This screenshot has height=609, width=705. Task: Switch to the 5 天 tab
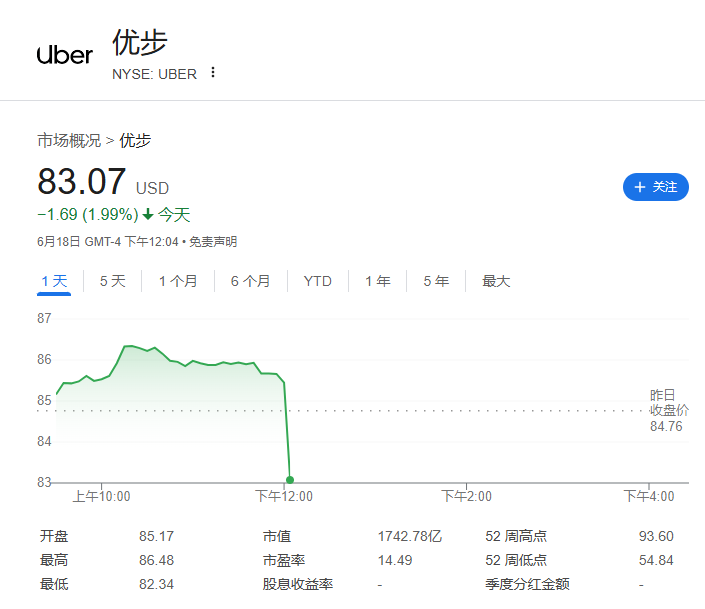coord(112,282)
